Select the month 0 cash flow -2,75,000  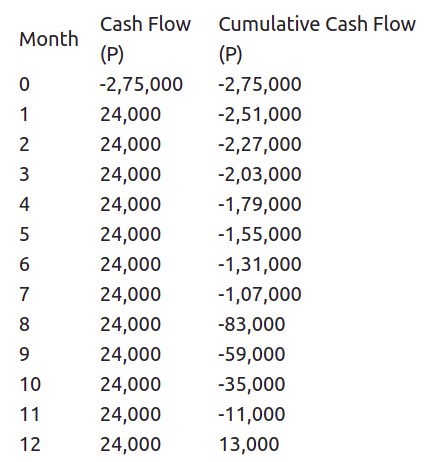(x=141, y=84)
